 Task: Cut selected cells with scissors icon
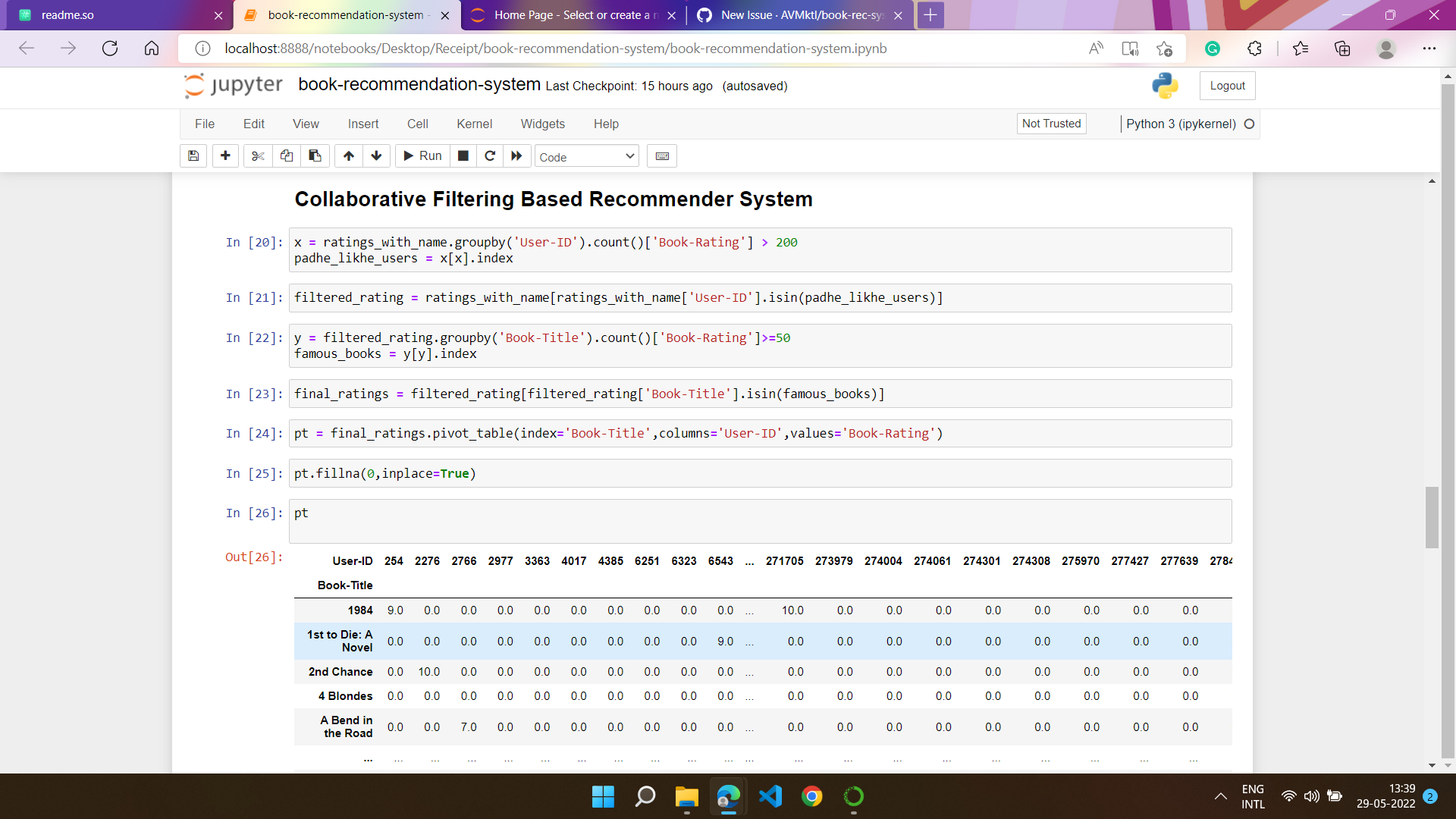258,156
